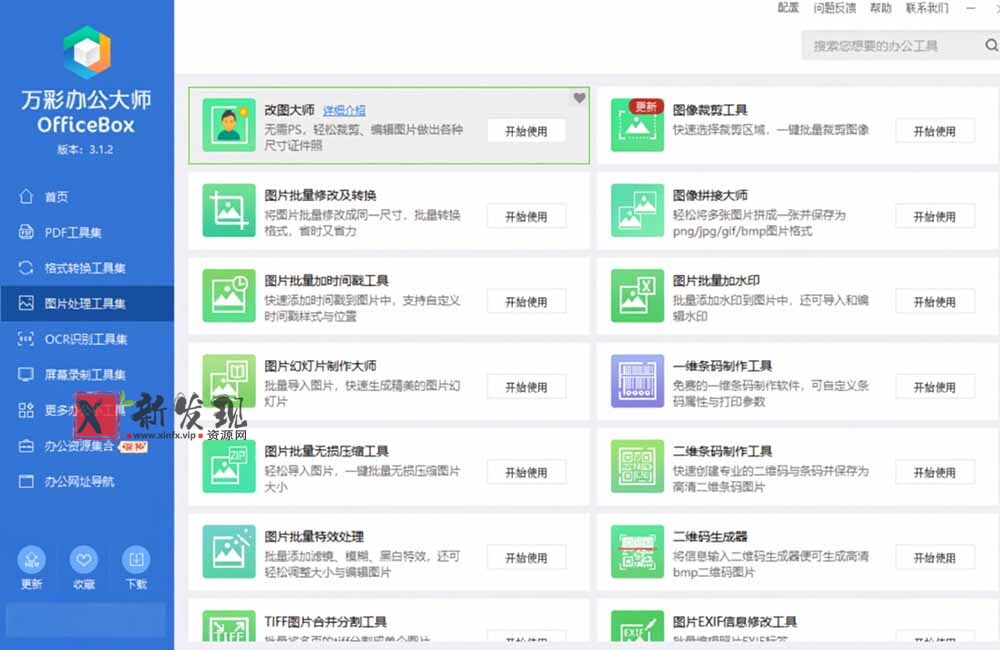Click 图片批量特效处理 icon
Image resolution: width=1000 pixels, height=650 pixels.
point(229,552)
